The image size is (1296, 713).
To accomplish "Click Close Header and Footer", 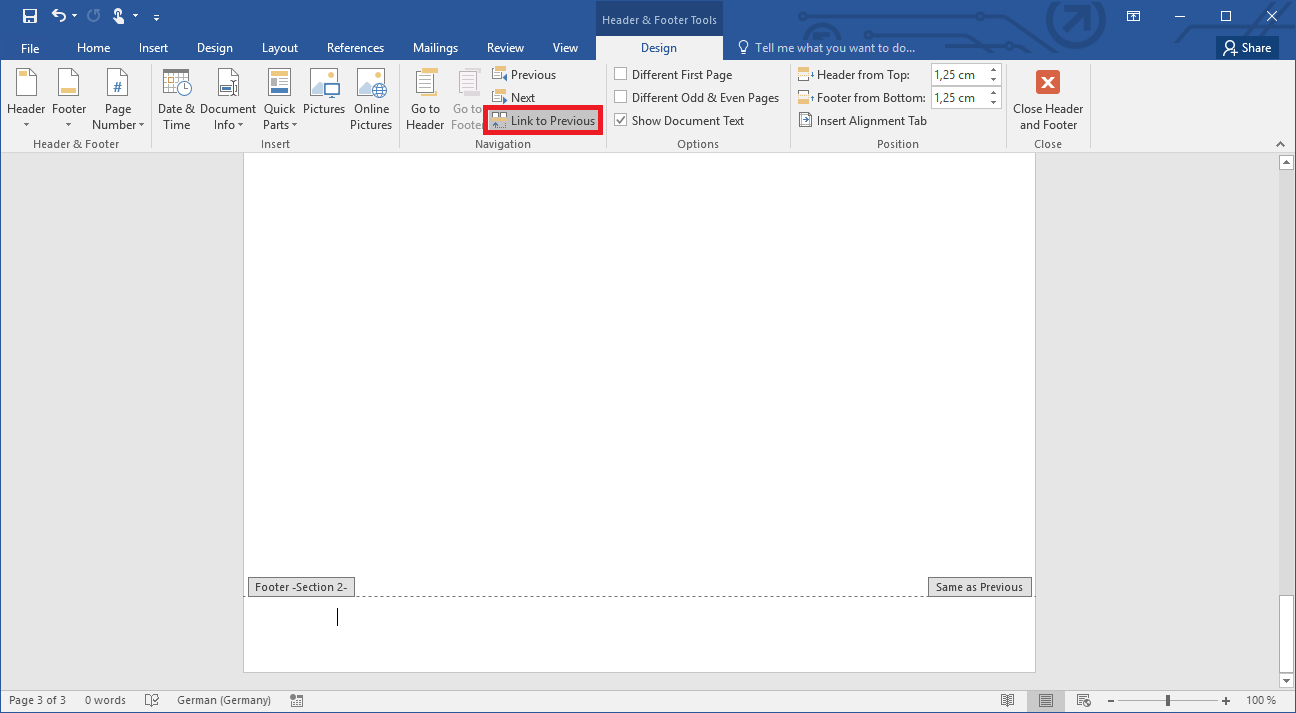I will tap(1047, 99).
